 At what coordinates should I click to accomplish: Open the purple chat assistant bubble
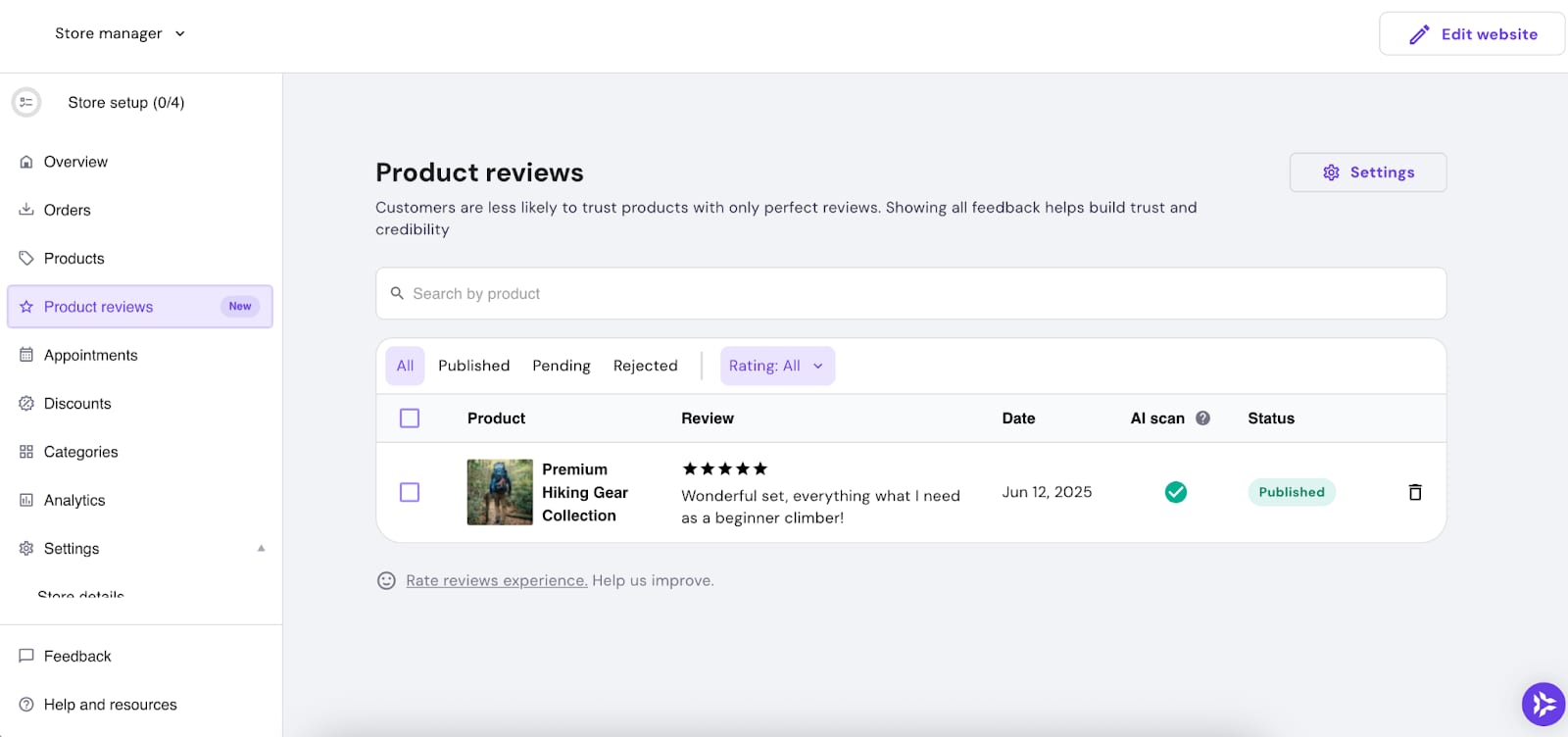1543,704
